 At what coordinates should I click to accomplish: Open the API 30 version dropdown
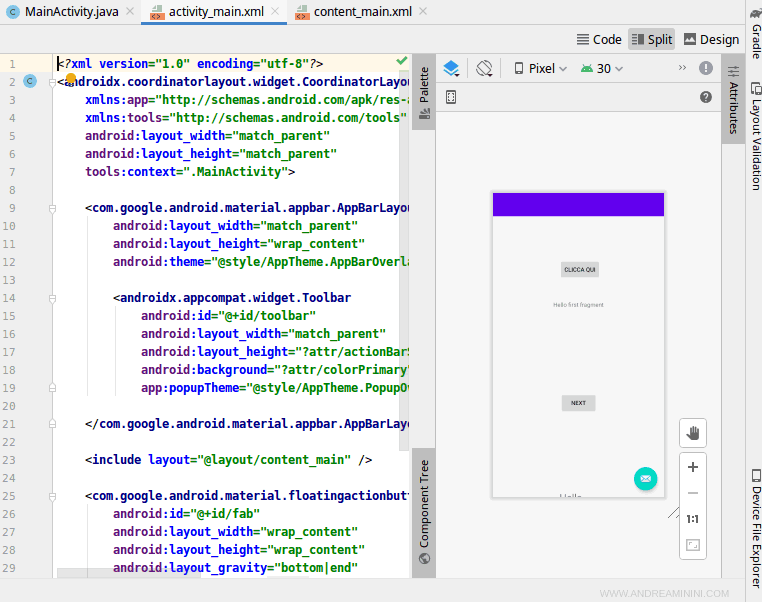(x=602, y=69)
